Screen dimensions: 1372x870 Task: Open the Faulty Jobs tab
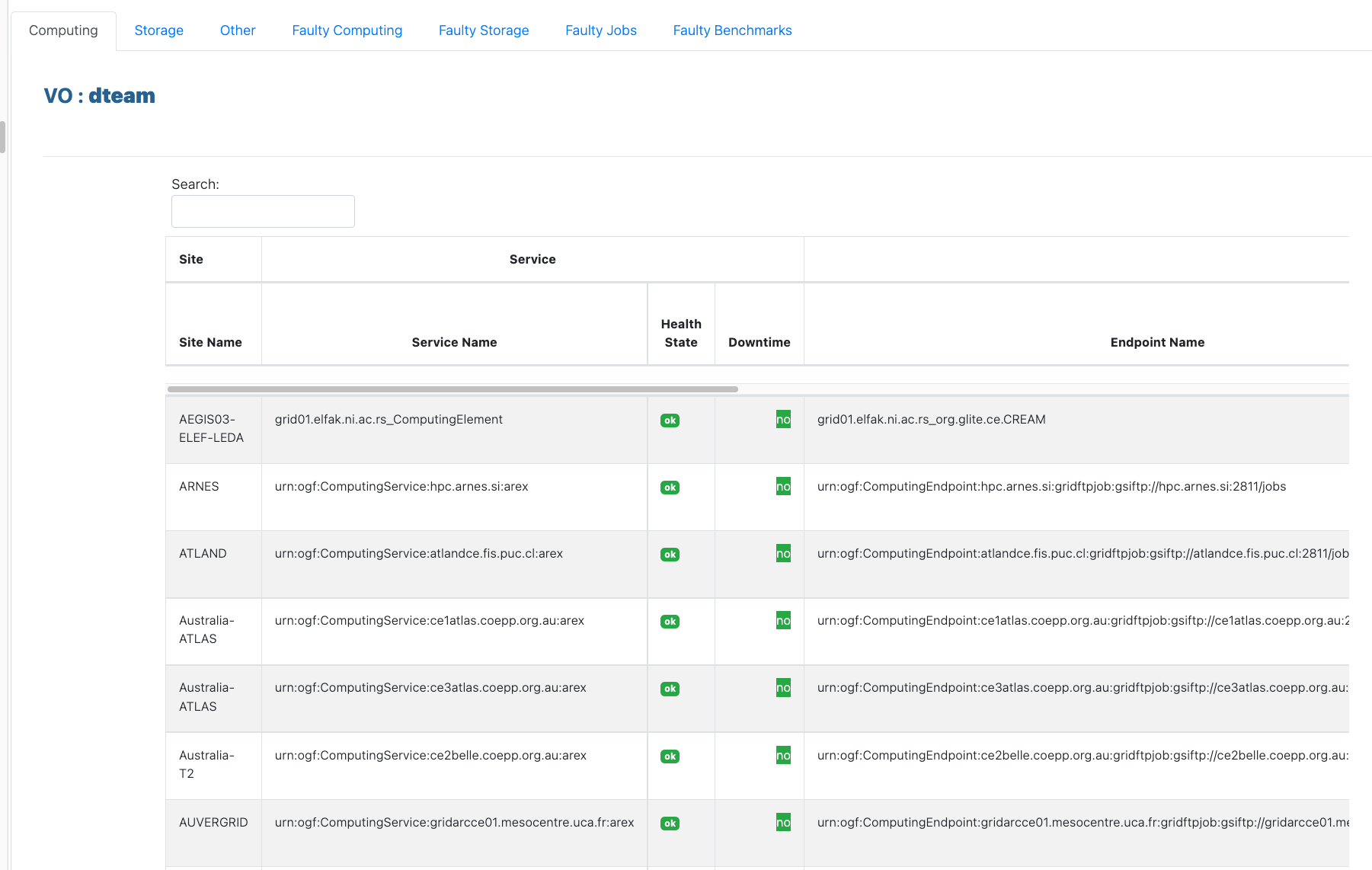point(600,30)
